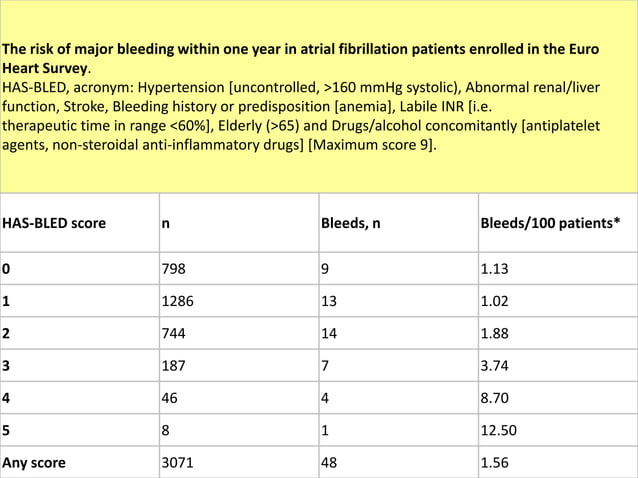Click the bold title about Euro Heart Survey
Viewport: 638px width, 478px height.
coord(300,59)
